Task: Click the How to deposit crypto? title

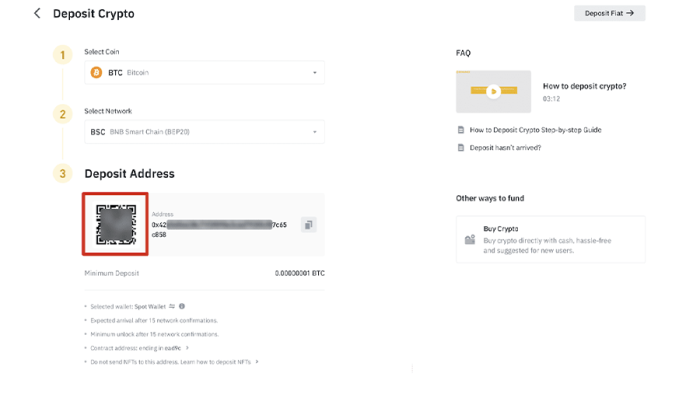Action: pos(584,86)
